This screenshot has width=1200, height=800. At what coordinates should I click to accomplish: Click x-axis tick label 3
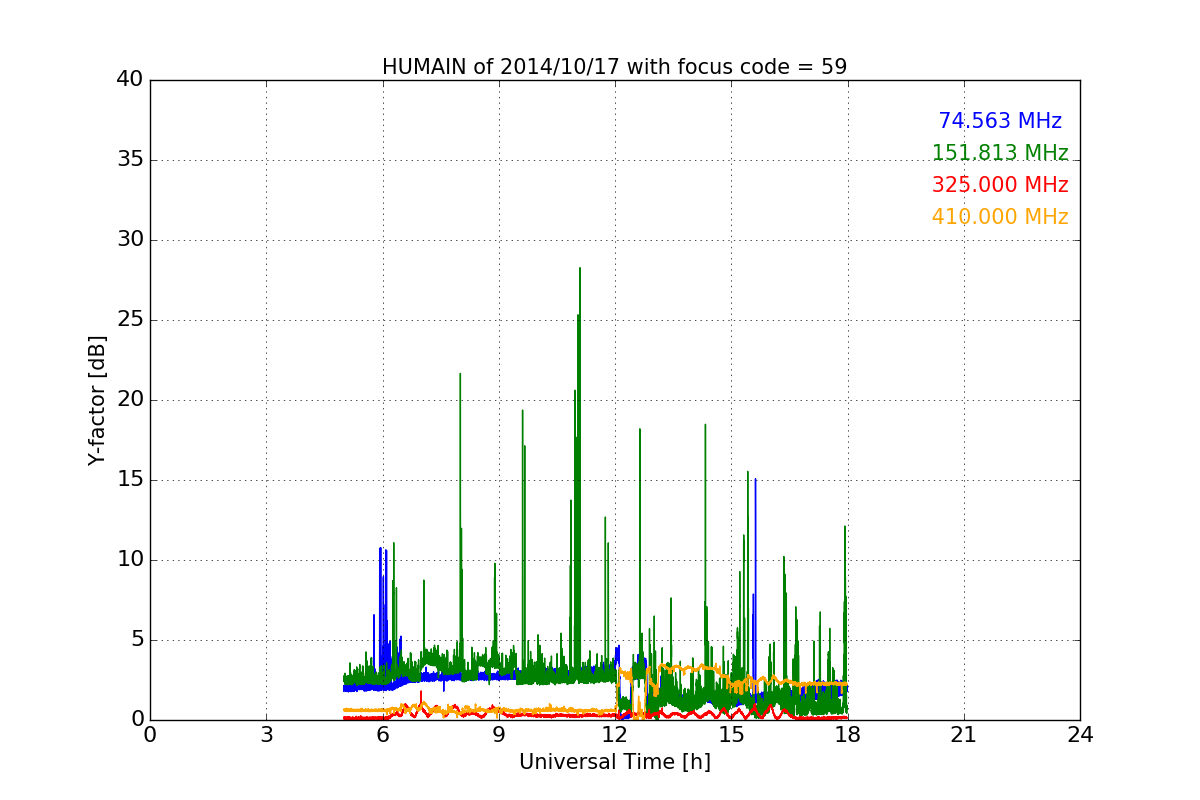(x=266, y=735)
